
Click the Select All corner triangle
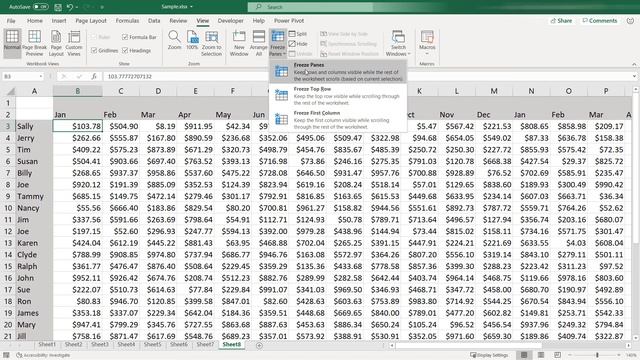click(11, 91)
